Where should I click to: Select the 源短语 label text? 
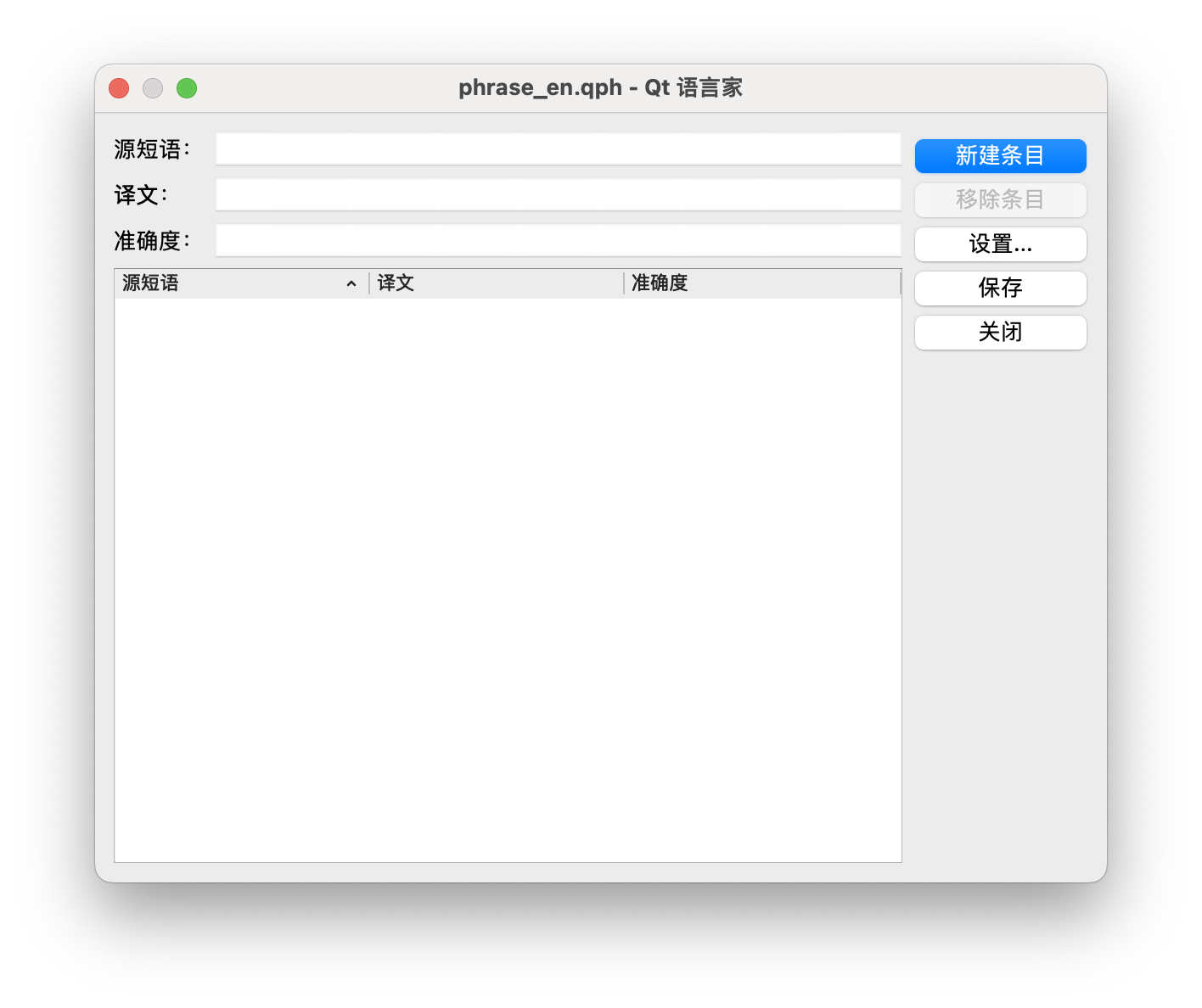coord(149,148)
